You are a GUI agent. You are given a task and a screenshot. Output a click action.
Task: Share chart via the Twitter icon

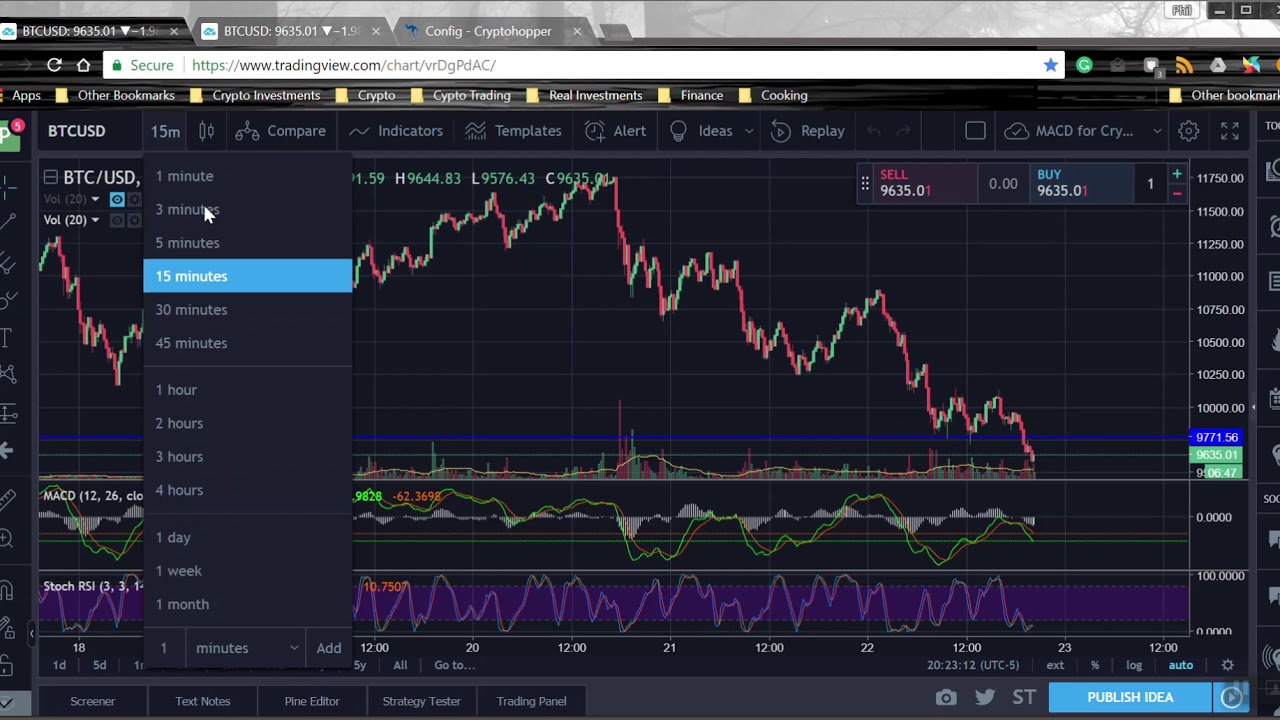[985, 697]
